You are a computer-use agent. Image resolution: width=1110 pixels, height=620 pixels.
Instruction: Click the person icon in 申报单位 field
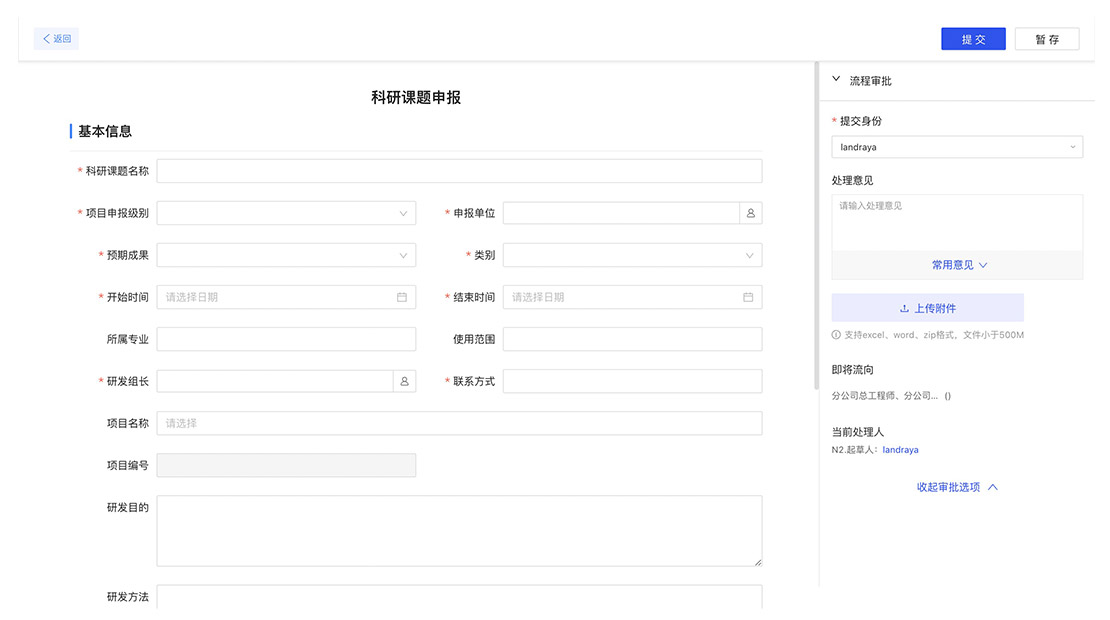point(750,213)
